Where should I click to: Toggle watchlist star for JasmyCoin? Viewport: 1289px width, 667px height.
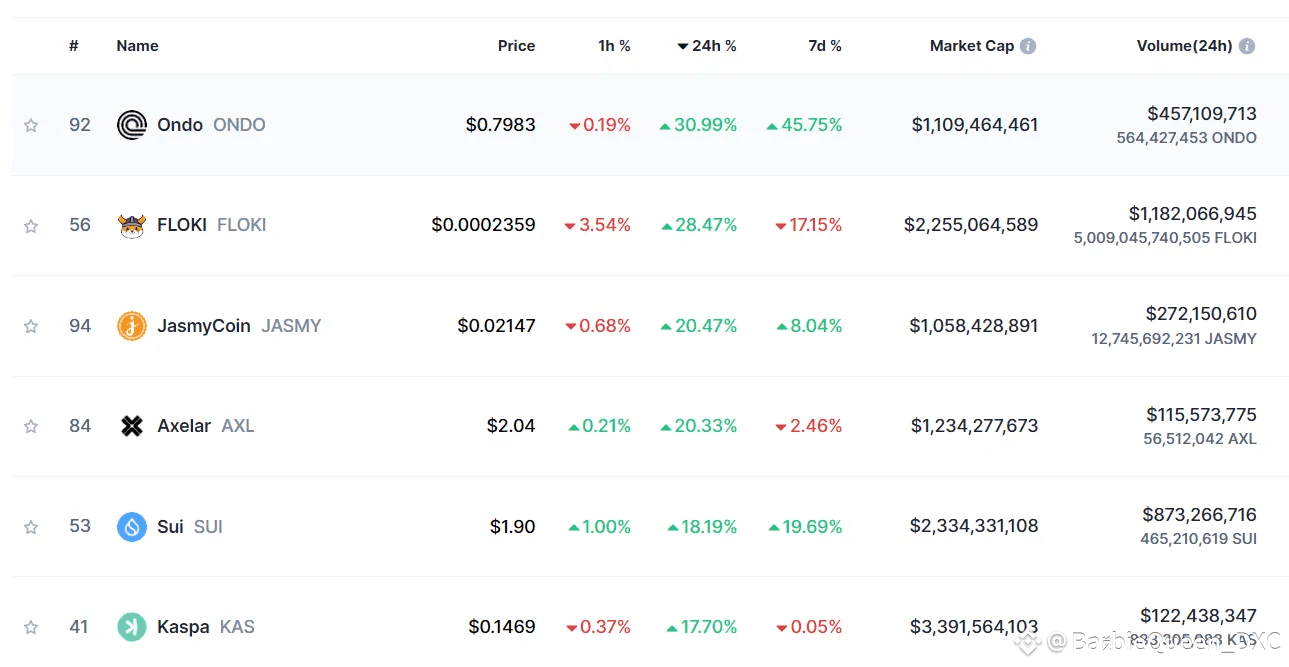[31, 326]
